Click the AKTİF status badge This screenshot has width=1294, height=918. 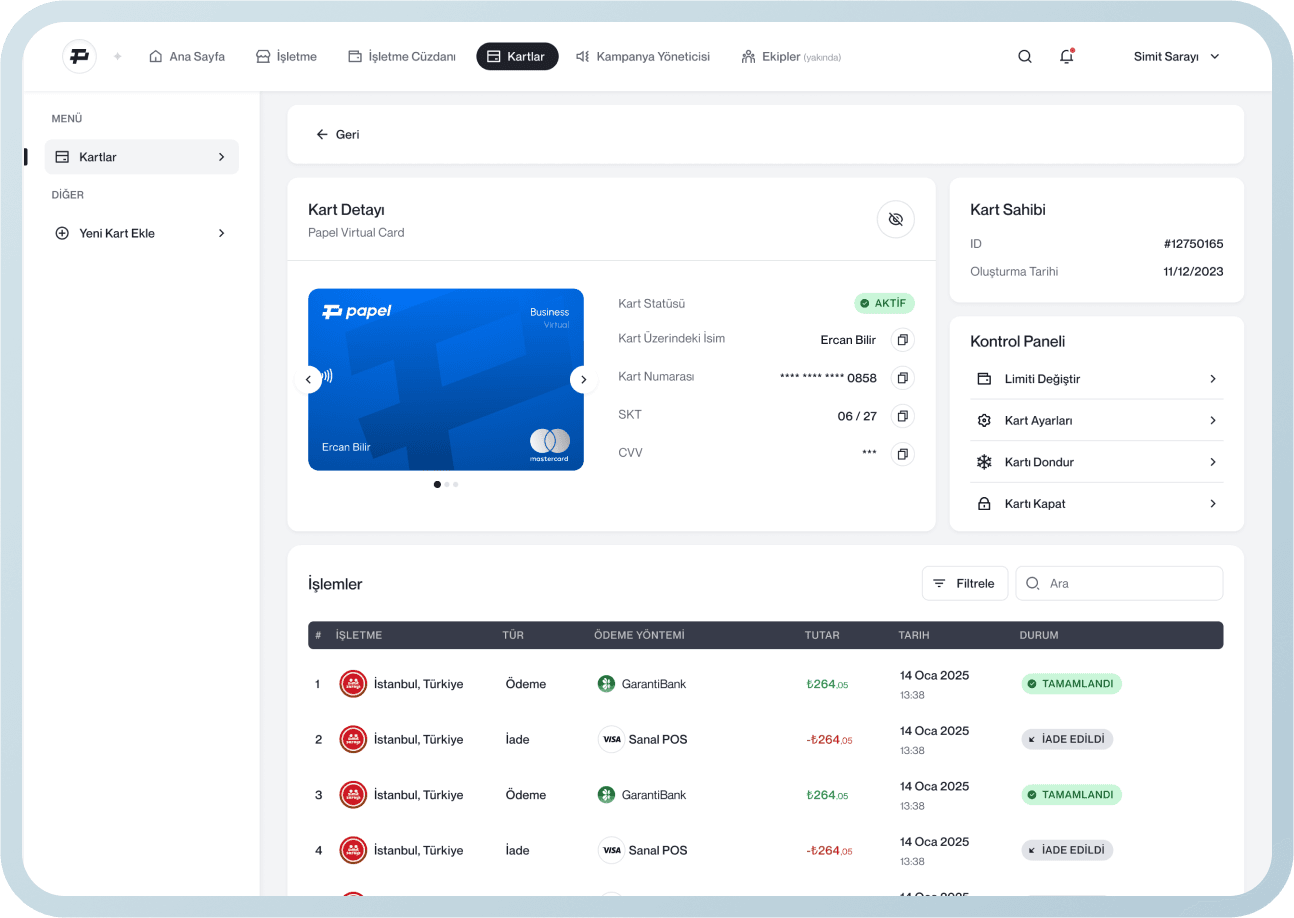pyautogui.click(x=884, y=303)
